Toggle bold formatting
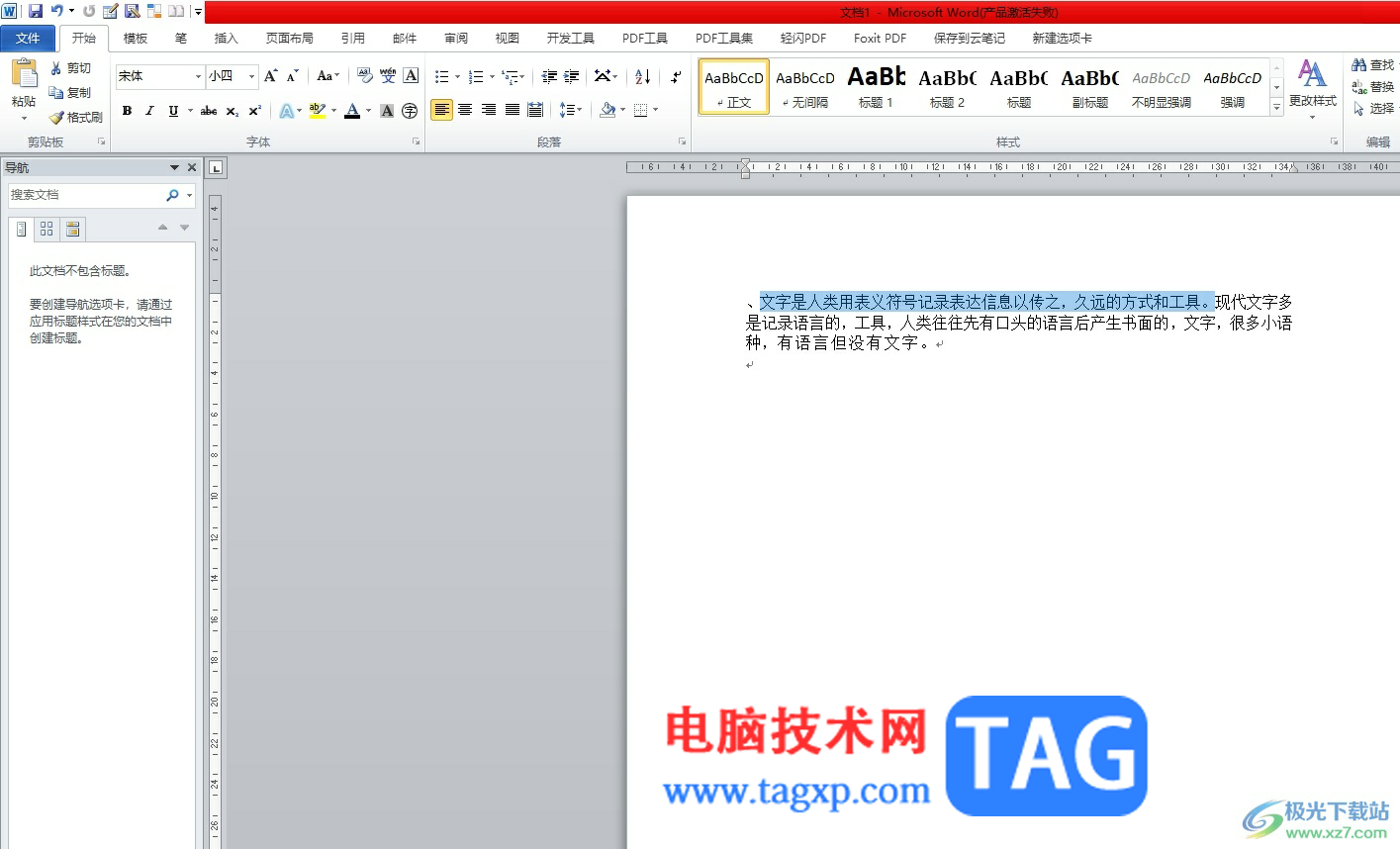The width and height of the screenshot is (1400, 849). click(x=127, y=111)
